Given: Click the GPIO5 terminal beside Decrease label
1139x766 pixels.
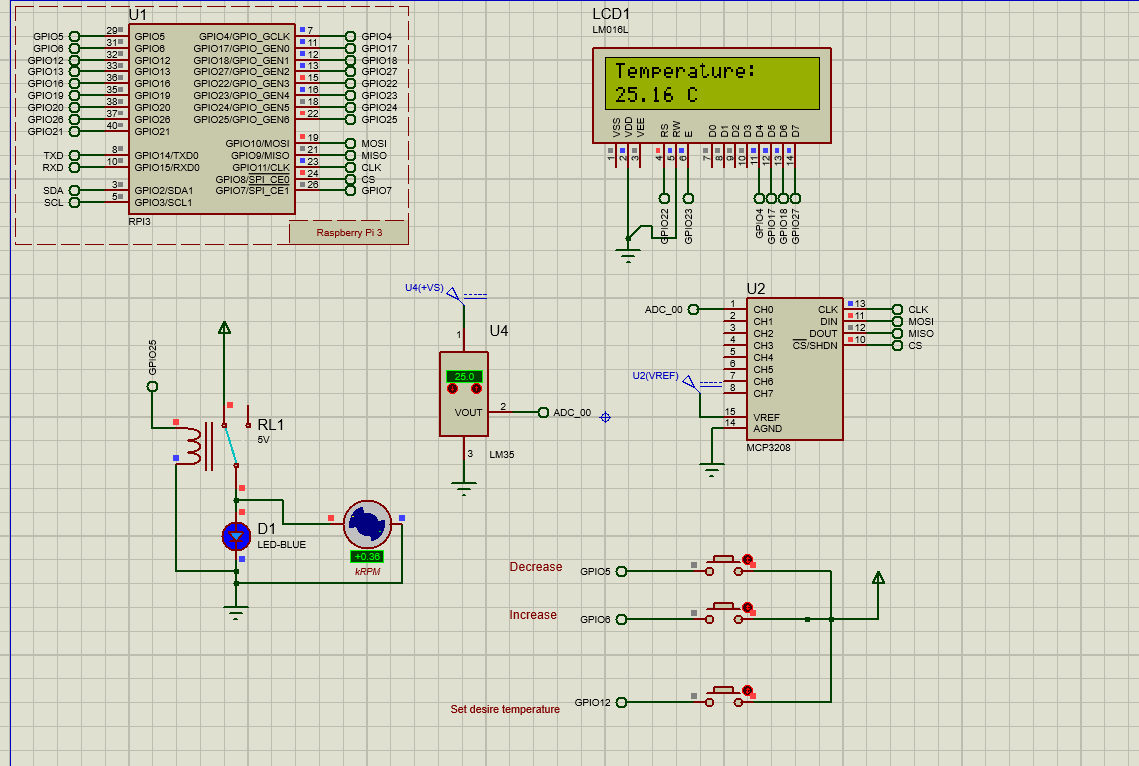Looking at the screenshot, I should point(621,571).
